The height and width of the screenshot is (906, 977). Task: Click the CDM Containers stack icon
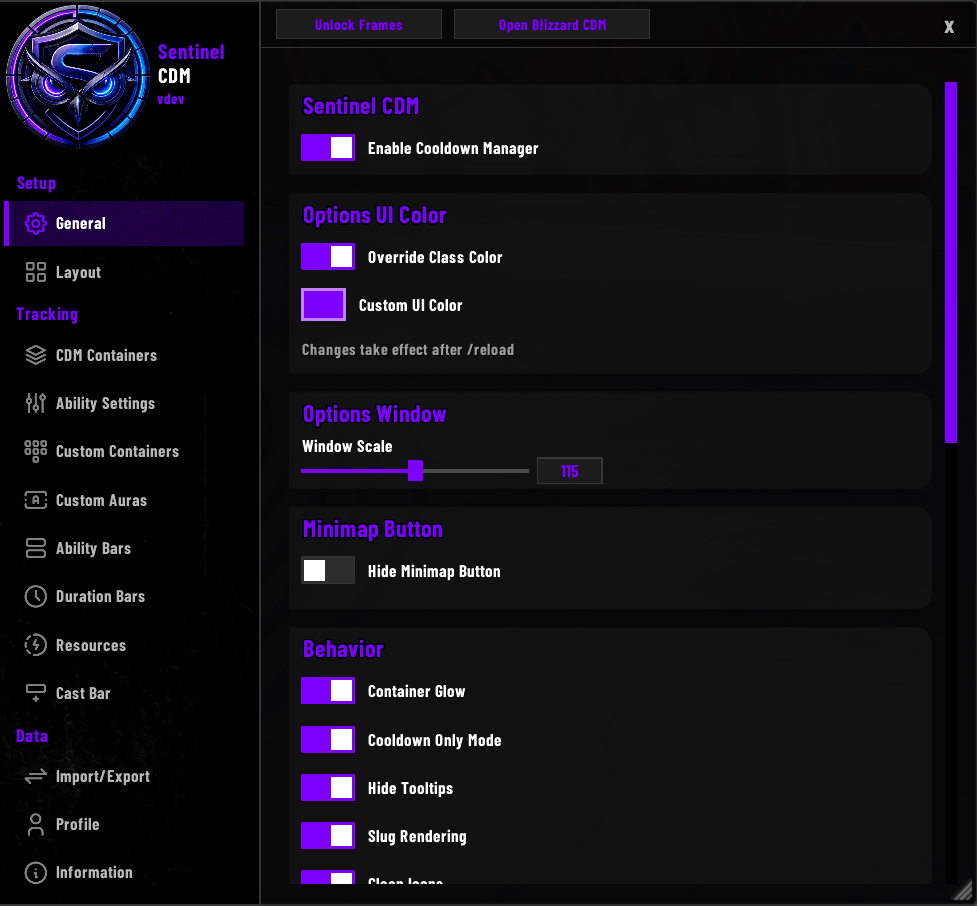(x=36, y=355)
